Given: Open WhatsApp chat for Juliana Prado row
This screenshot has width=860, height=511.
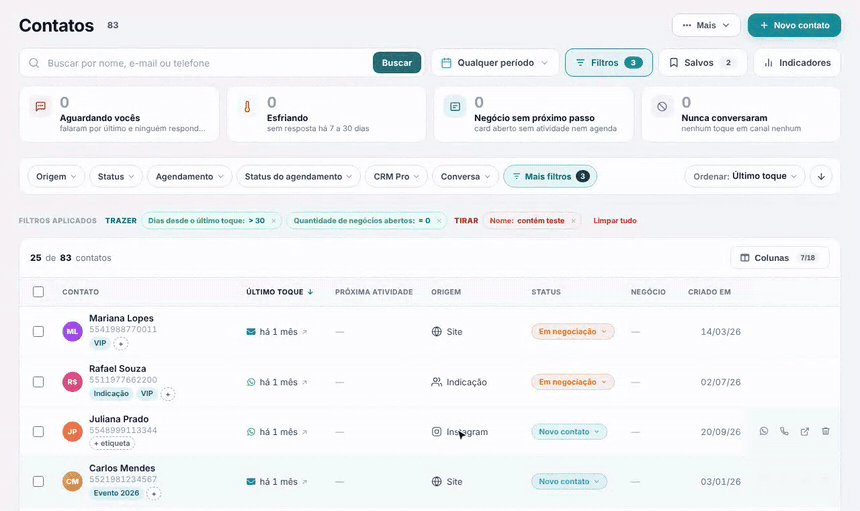Looking at the screenshot, I should [x=763, y=431].
